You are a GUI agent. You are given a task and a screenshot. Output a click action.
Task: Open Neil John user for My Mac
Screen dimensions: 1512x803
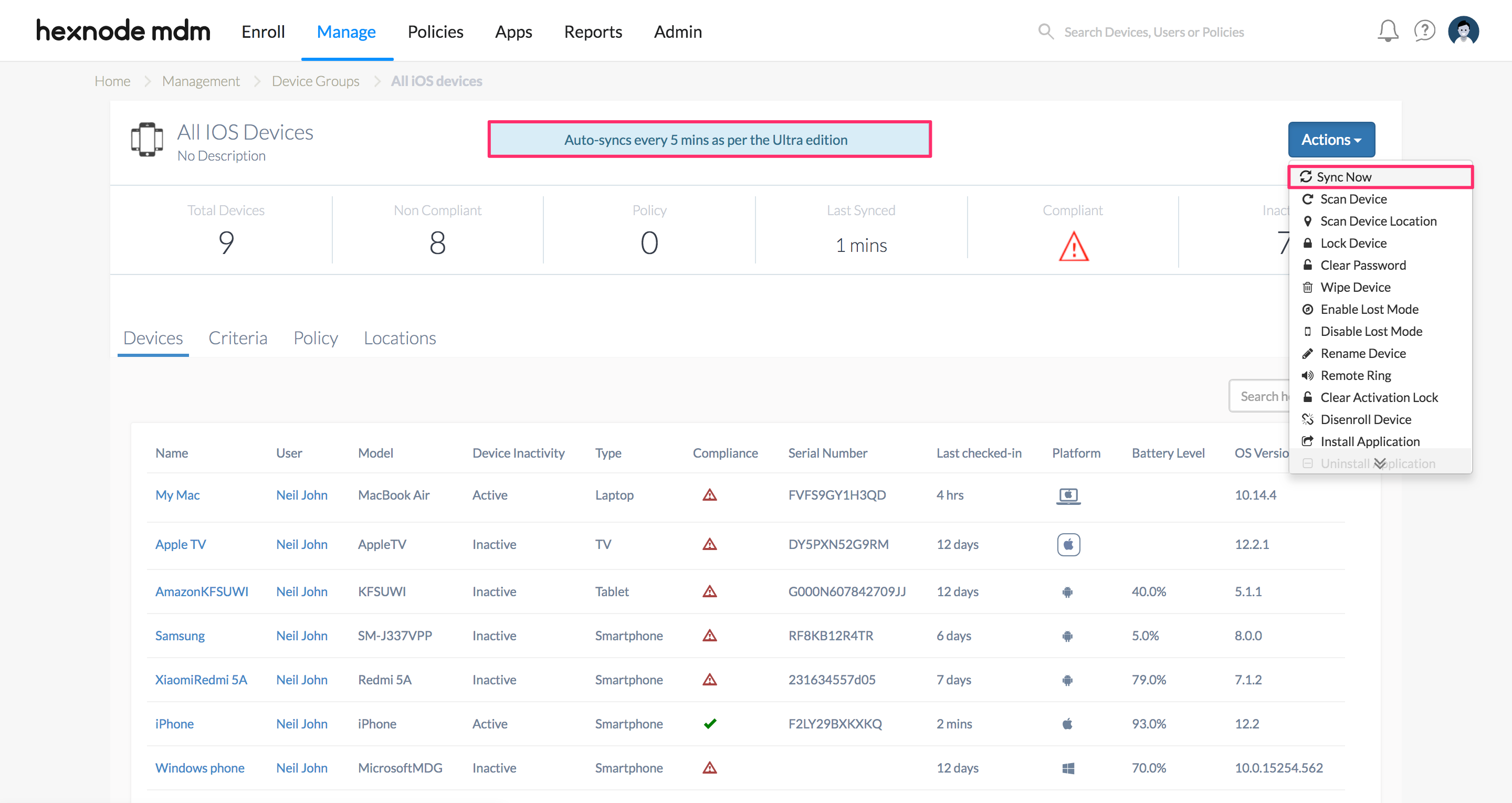(x=302, y=495)
